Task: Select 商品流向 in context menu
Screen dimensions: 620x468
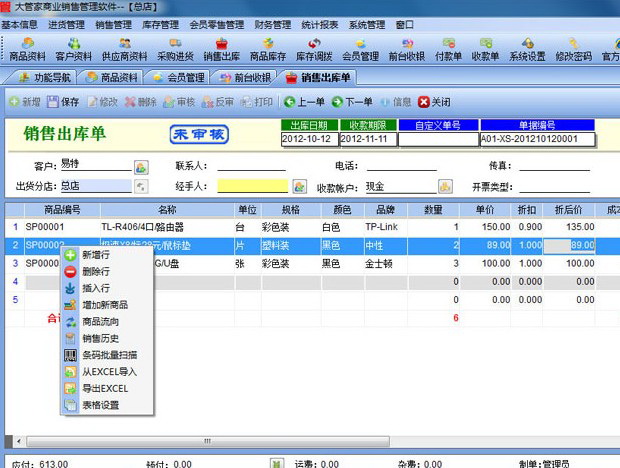Action: (107, 322)
